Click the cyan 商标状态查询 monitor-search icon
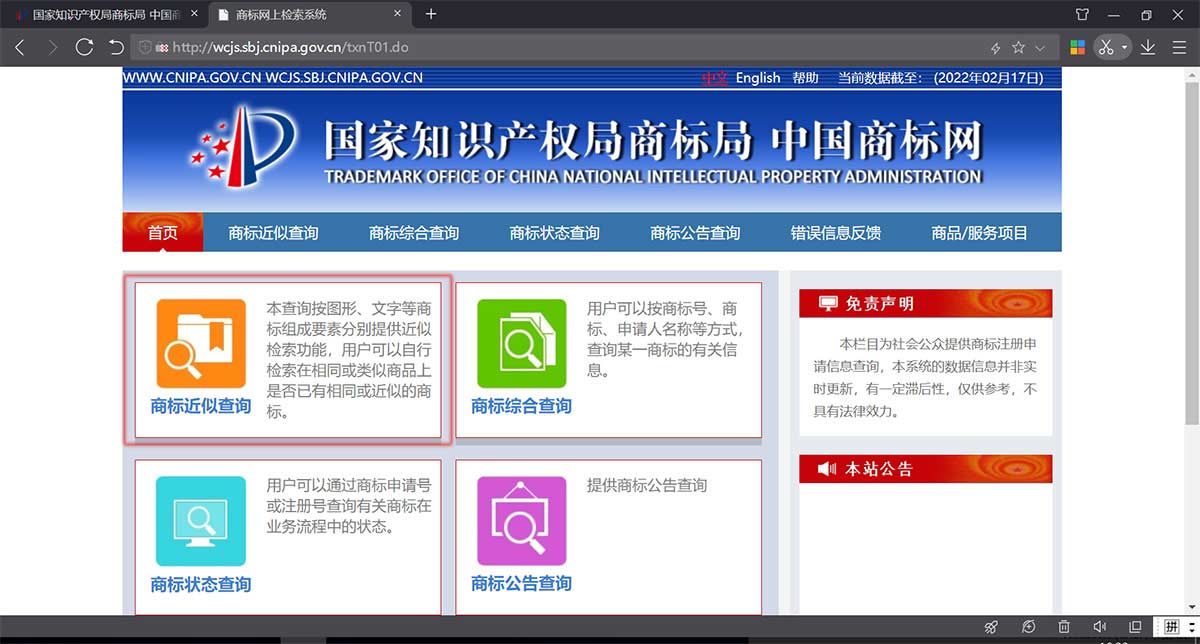This screenshot has width=1200, height=644. click(200, 521)
